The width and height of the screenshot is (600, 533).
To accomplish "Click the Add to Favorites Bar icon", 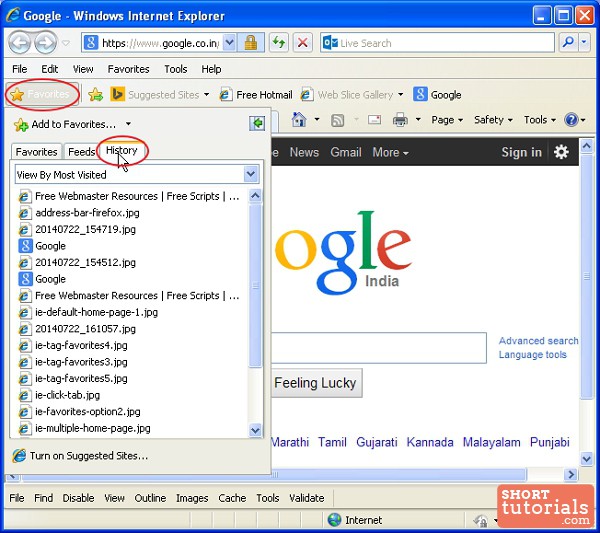I will (x=96, y=94).
